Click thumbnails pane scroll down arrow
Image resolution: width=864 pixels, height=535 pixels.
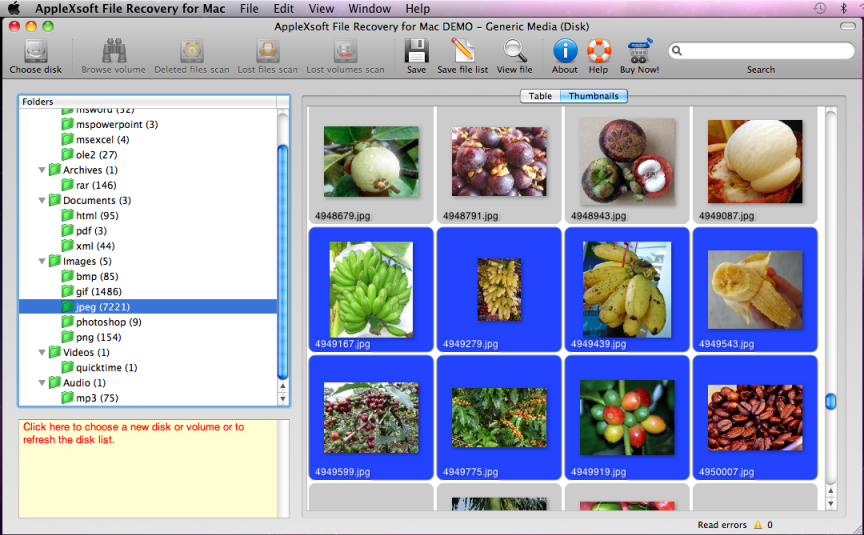point(830,503)
